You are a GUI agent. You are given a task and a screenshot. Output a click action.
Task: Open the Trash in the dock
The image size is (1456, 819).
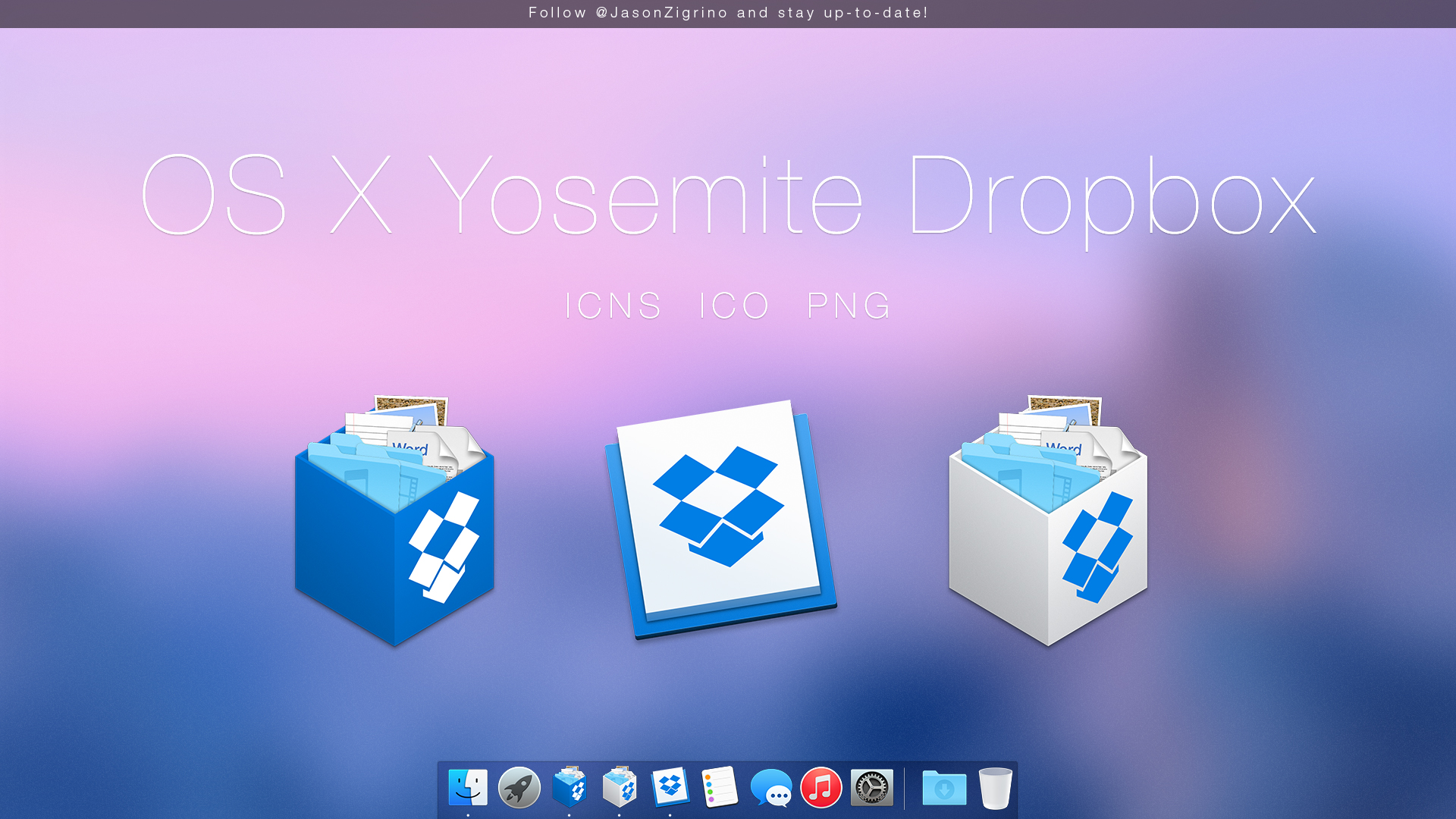point(995,788)
